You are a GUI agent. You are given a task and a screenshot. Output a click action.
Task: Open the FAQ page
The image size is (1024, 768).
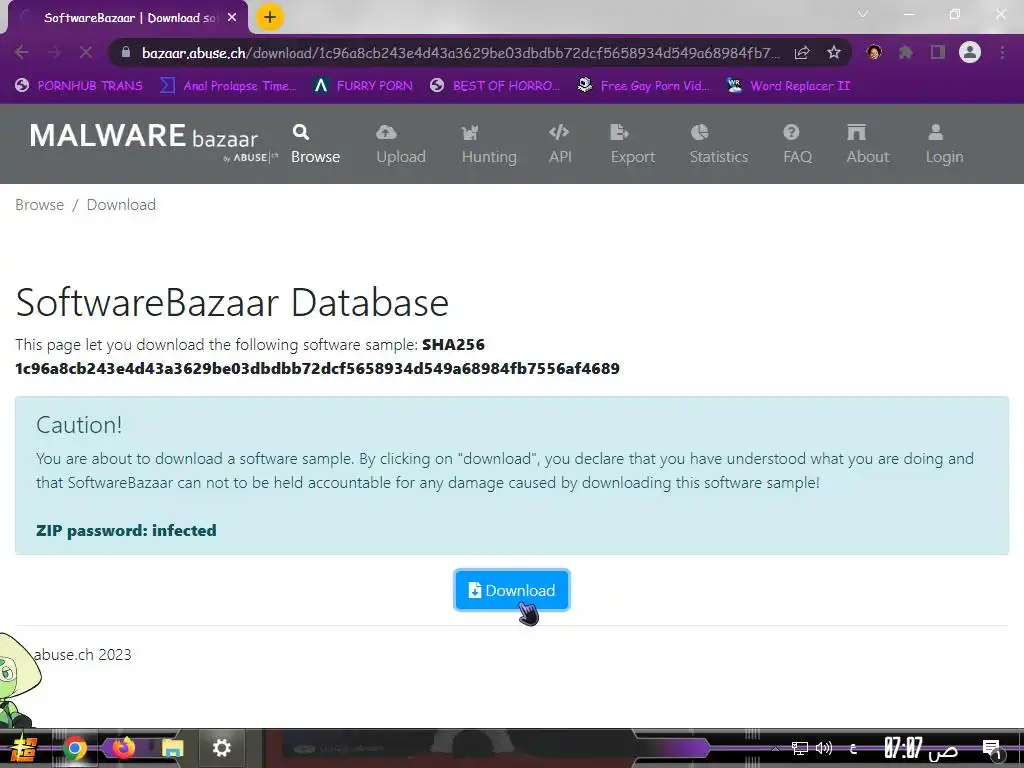(x=797, y=144)
